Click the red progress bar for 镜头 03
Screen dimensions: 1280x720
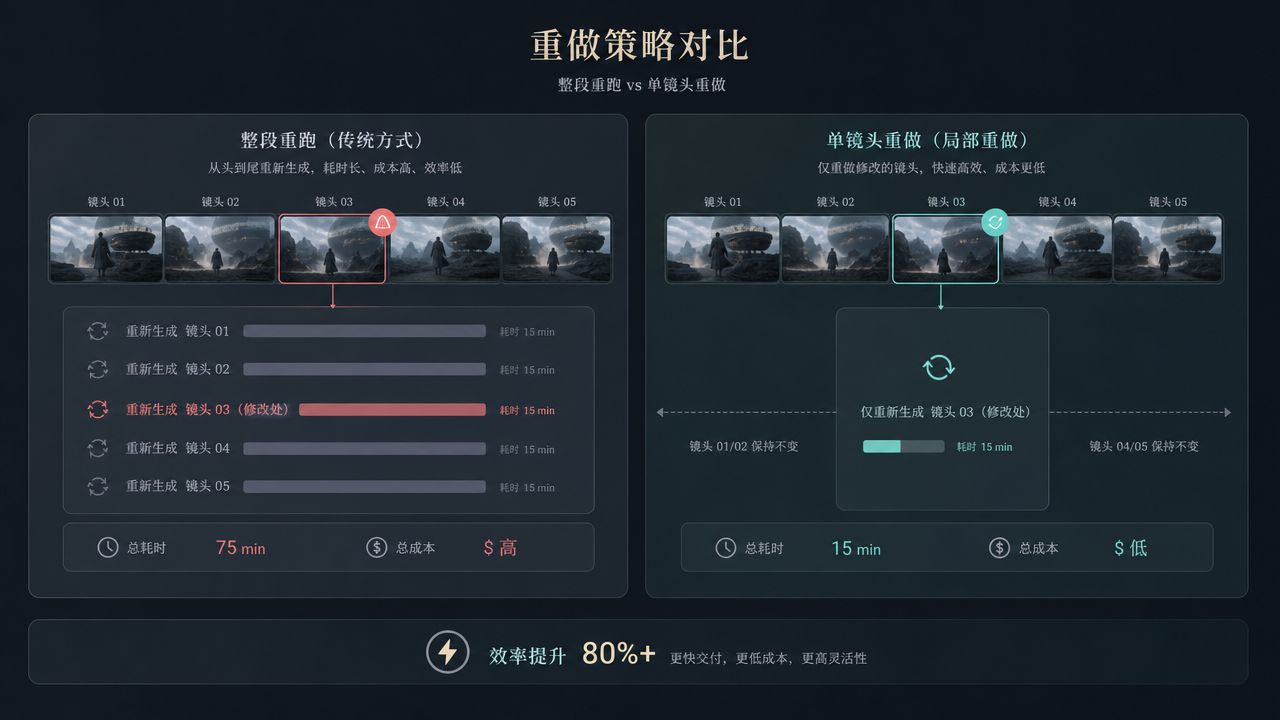coord(392,410)
